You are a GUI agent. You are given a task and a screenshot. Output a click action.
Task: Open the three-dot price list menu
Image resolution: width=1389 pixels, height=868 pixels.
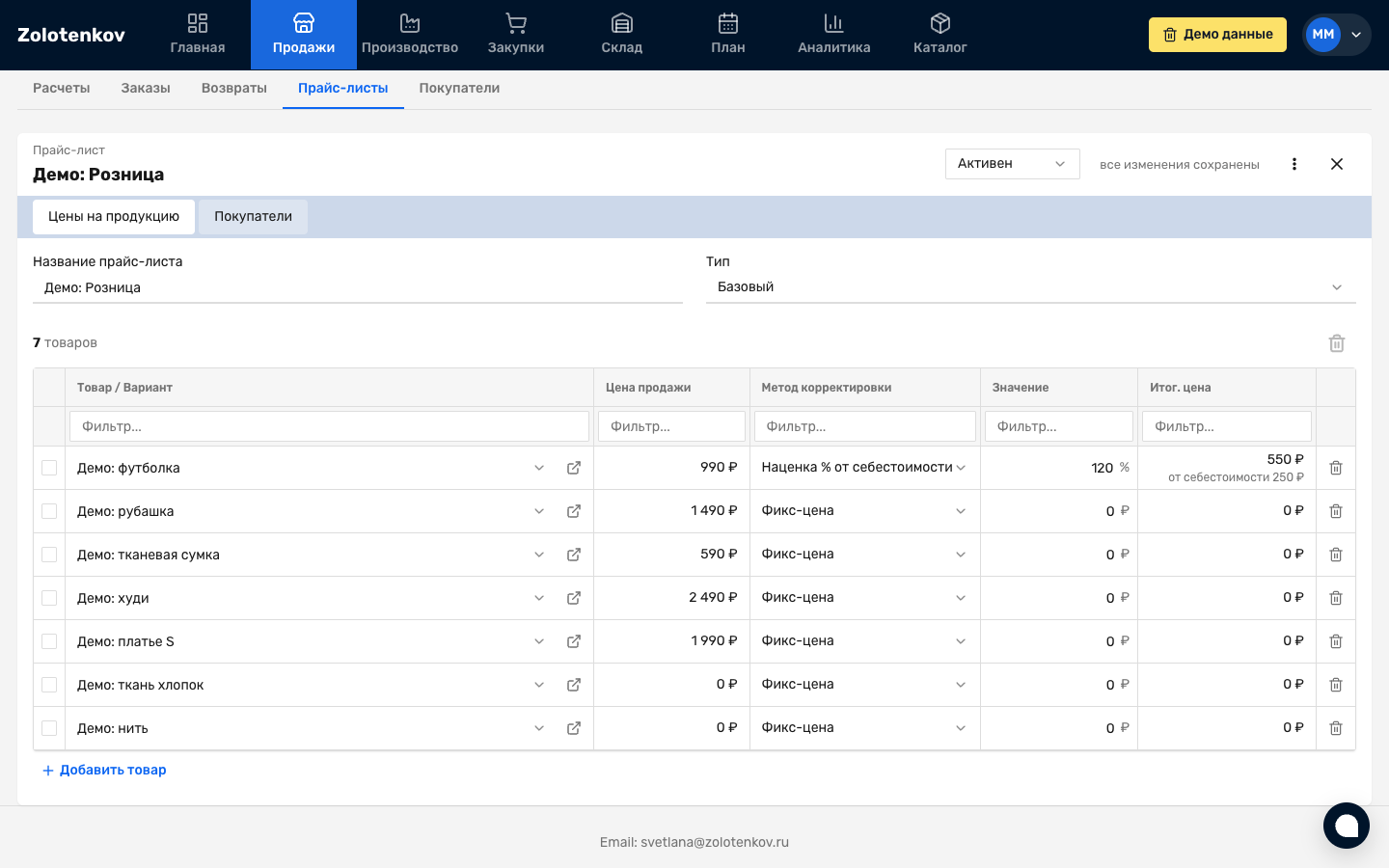(x=1294, y=164)
